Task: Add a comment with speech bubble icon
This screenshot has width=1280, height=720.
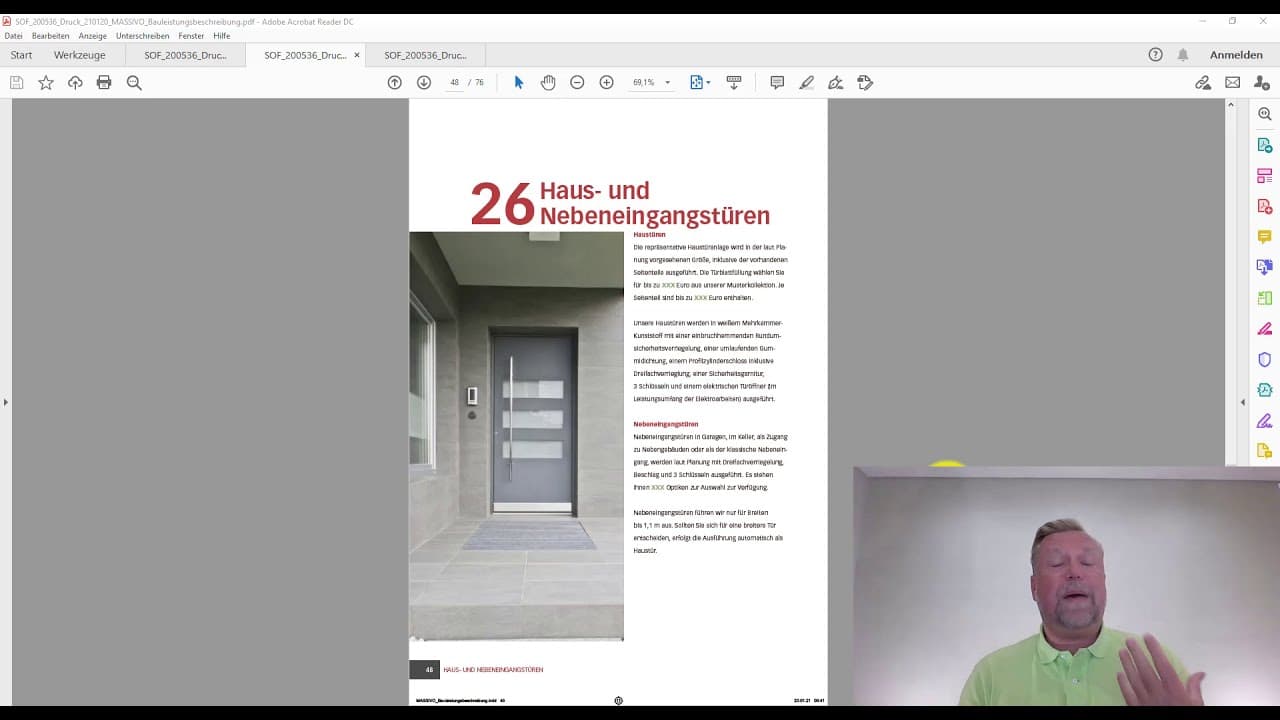Action: (x=777, y=83)
